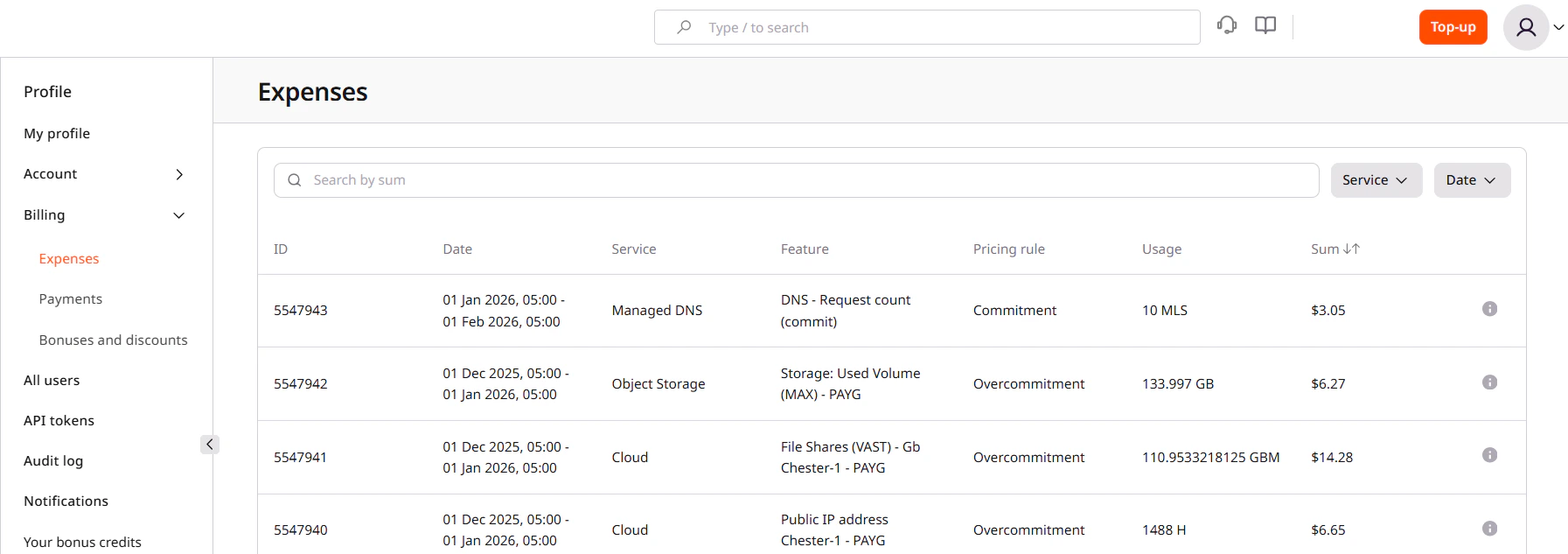Select expense ID 5547943
1568x554 pixels.
point(301,310)
